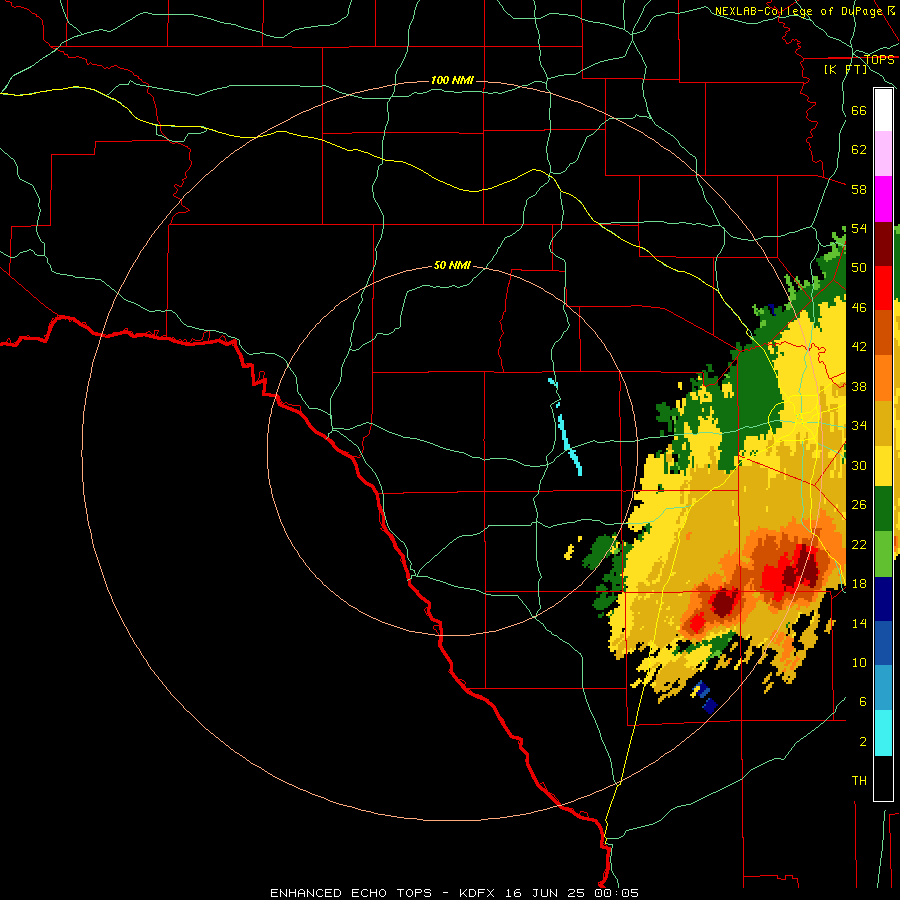Pick the dark red legend swatch near 50

(883, 244)
